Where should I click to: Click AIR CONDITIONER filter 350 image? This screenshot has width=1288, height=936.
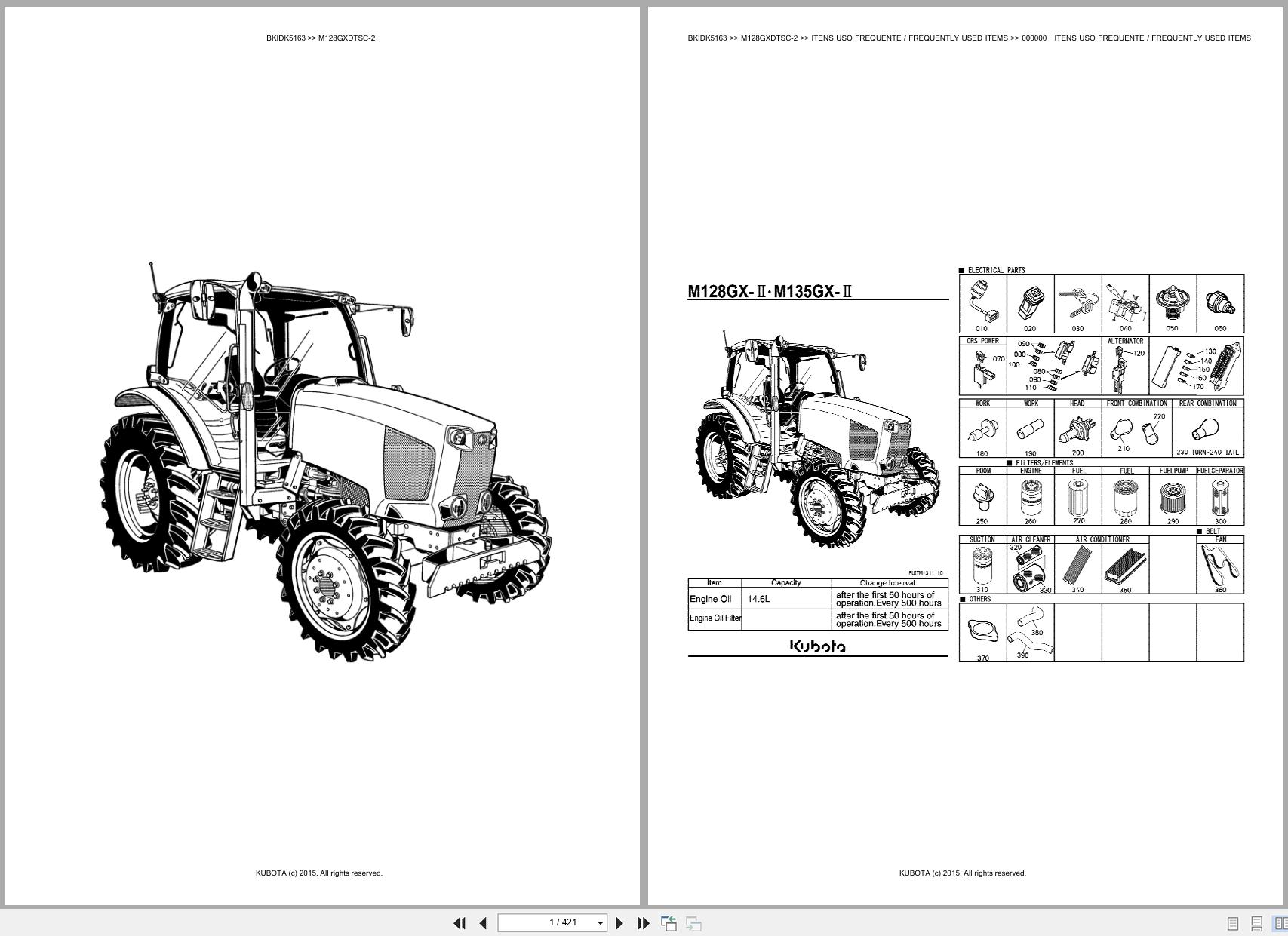[x=1125, y=565]
